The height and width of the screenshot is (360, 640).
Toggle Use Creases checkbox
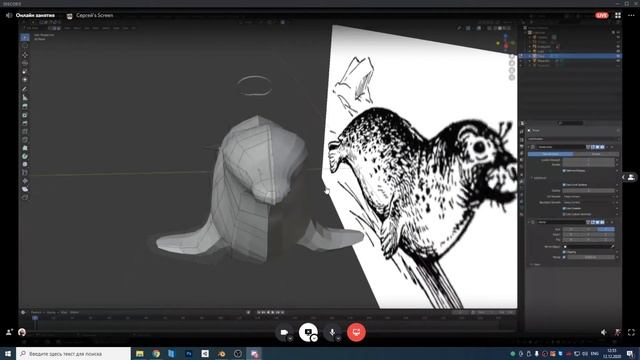click(x=564, y=208)
